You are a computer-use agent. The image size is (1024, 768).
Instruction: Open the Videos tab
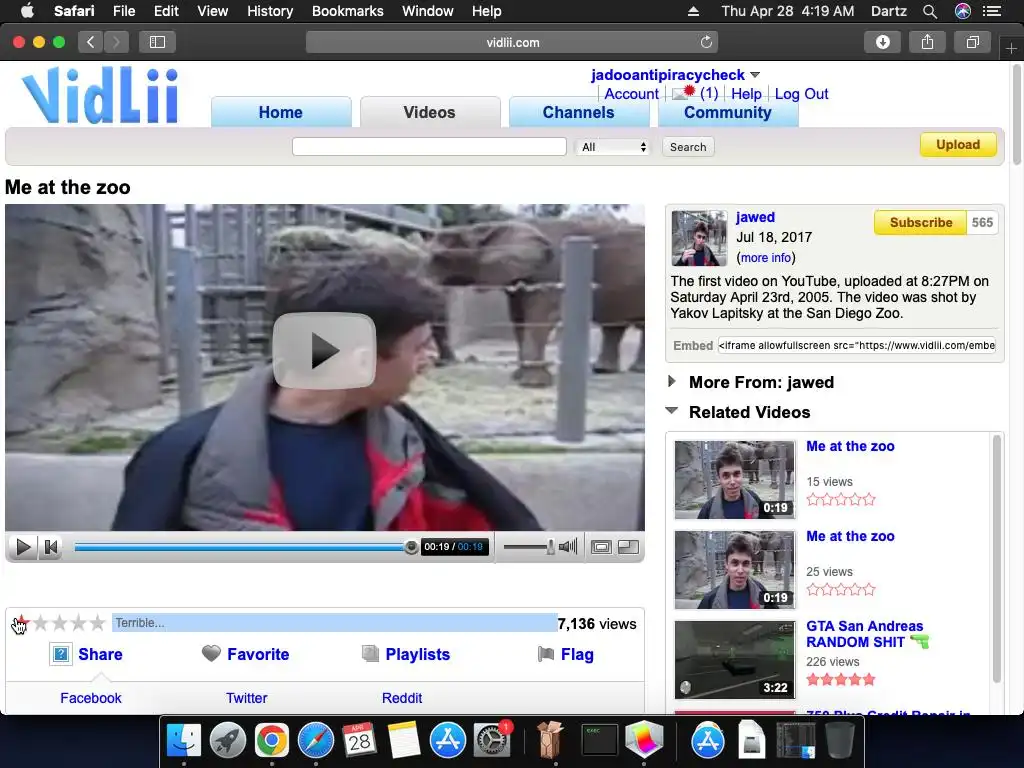pyautogui.click(x=429, y=112)
